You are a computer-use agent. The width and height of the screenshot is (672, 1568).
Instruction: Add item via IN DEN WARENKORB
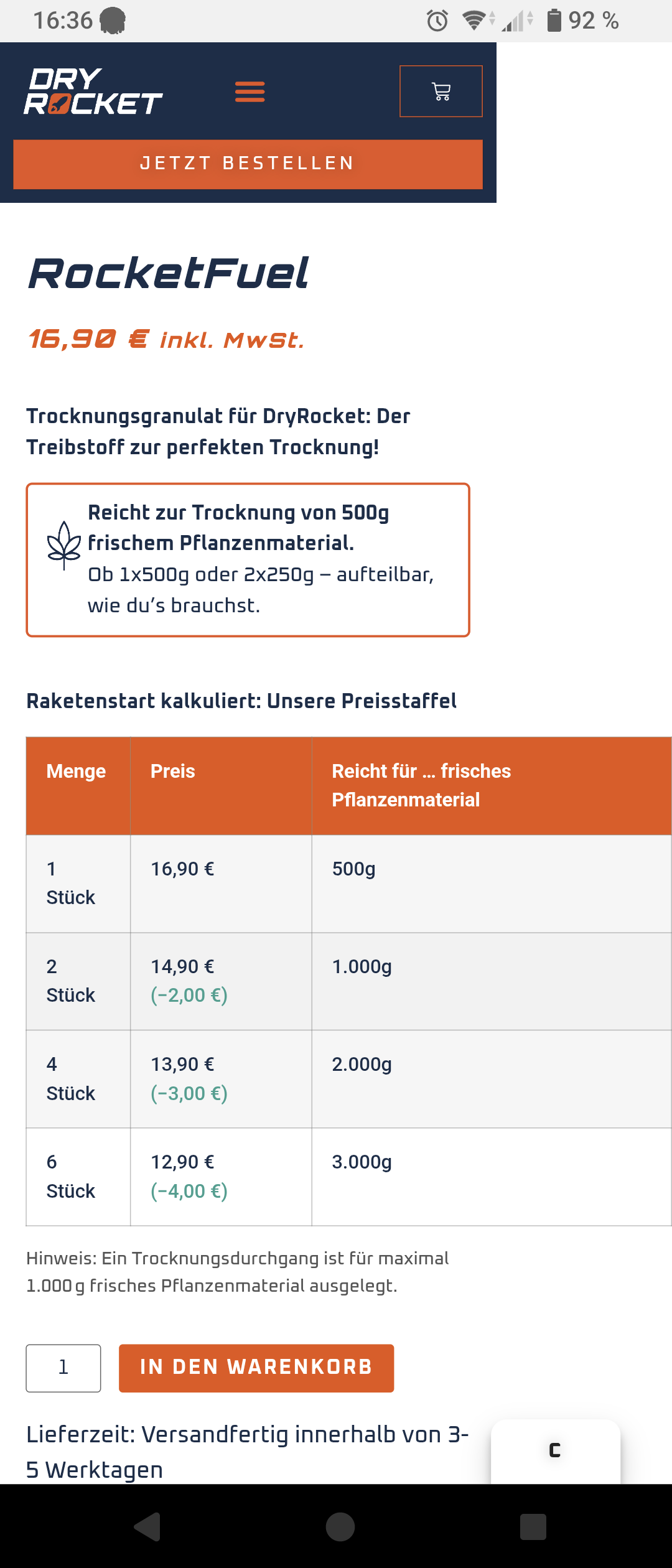coord(256,1368)
